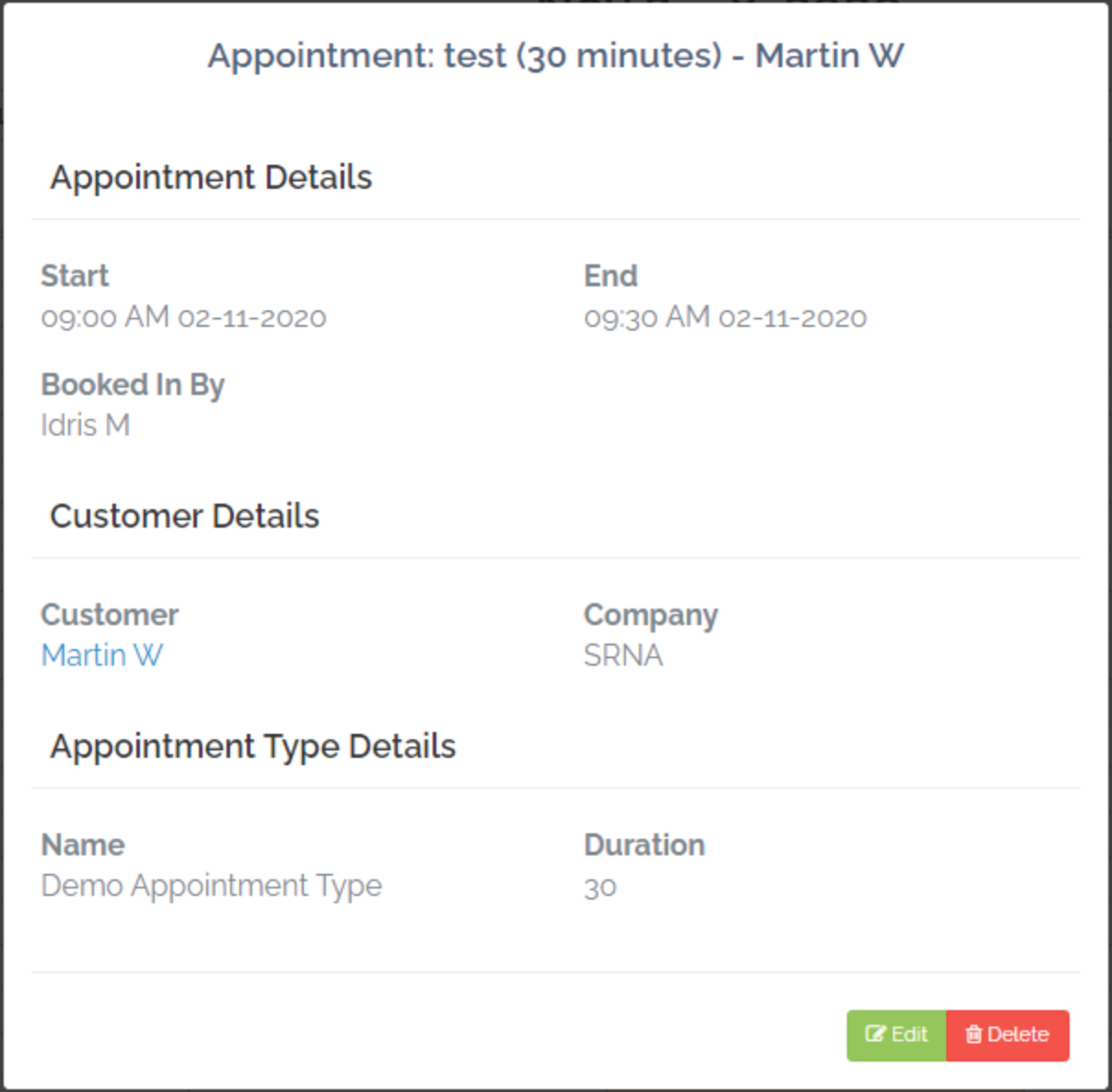This screenshot has height=1092, width=1112.
Task: Click the Start field label
Action: 75,276
